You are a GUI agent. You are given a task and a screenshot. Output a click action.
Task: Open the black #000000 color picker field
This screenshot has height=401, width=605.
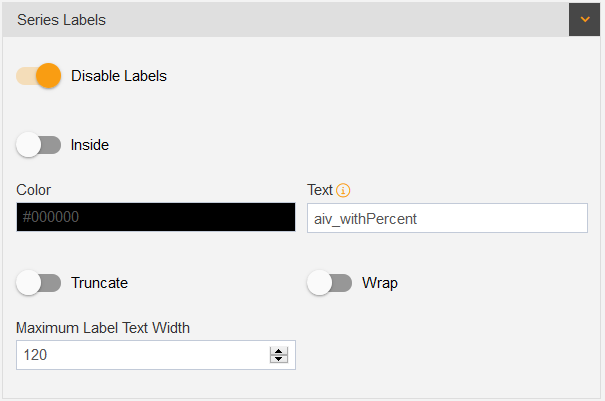[x=156, y=217]
